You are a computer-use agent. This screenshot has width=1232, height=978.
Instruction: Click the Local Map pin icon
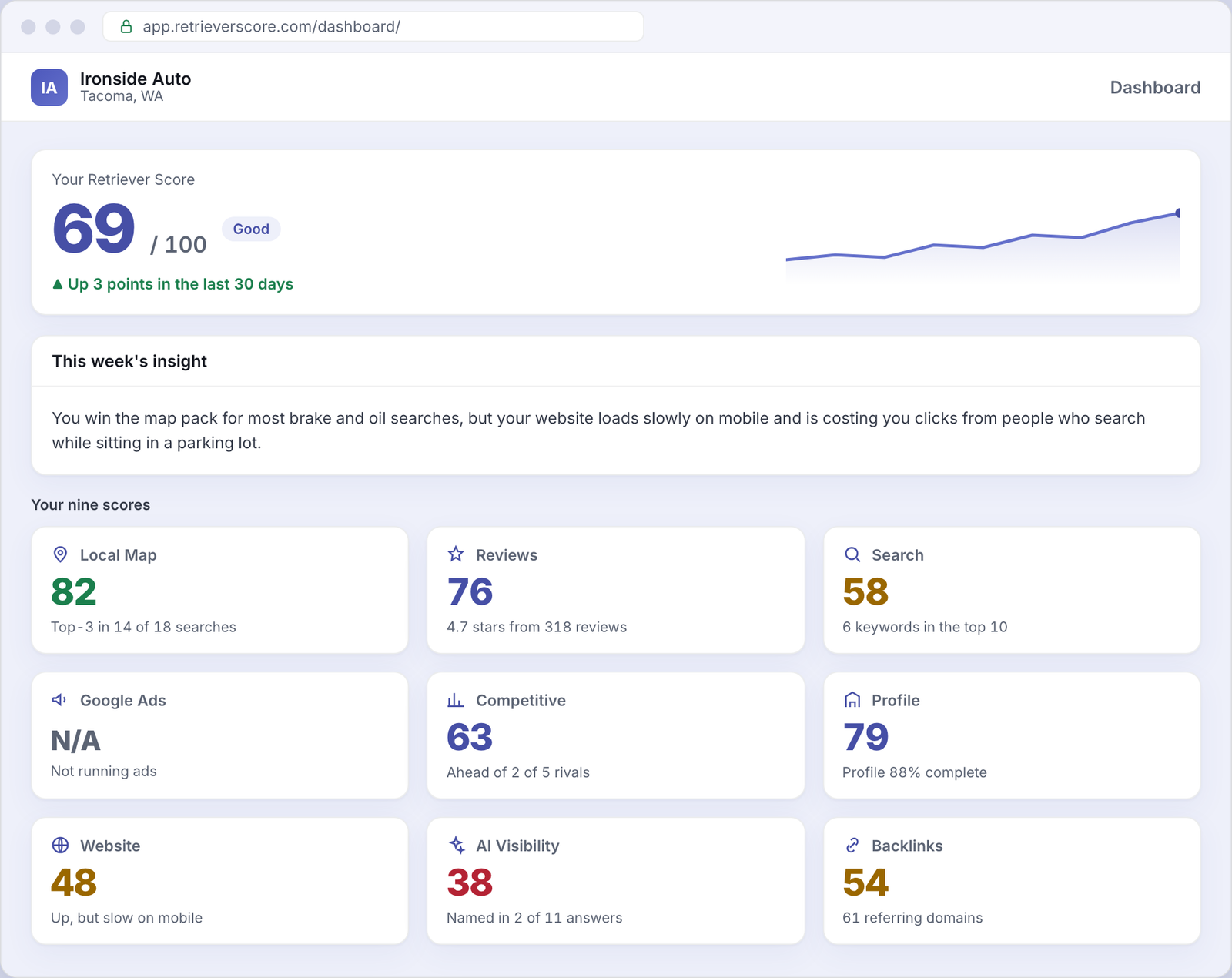[x=60, y=554]
